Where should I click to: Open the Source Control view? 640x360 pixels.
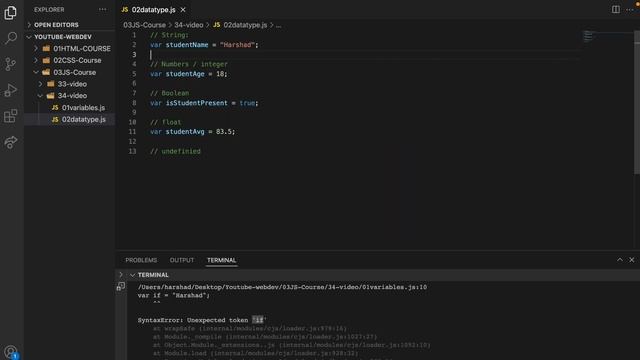11,64
